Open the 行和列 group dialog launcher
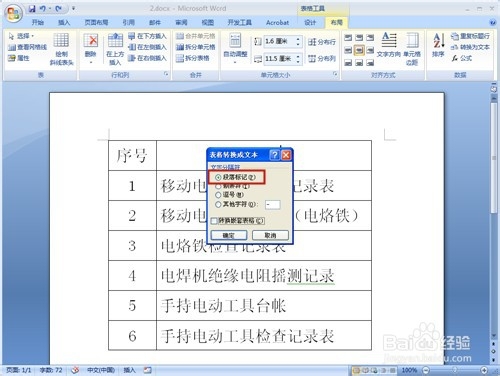500x376 pixels. coord(166,74)
